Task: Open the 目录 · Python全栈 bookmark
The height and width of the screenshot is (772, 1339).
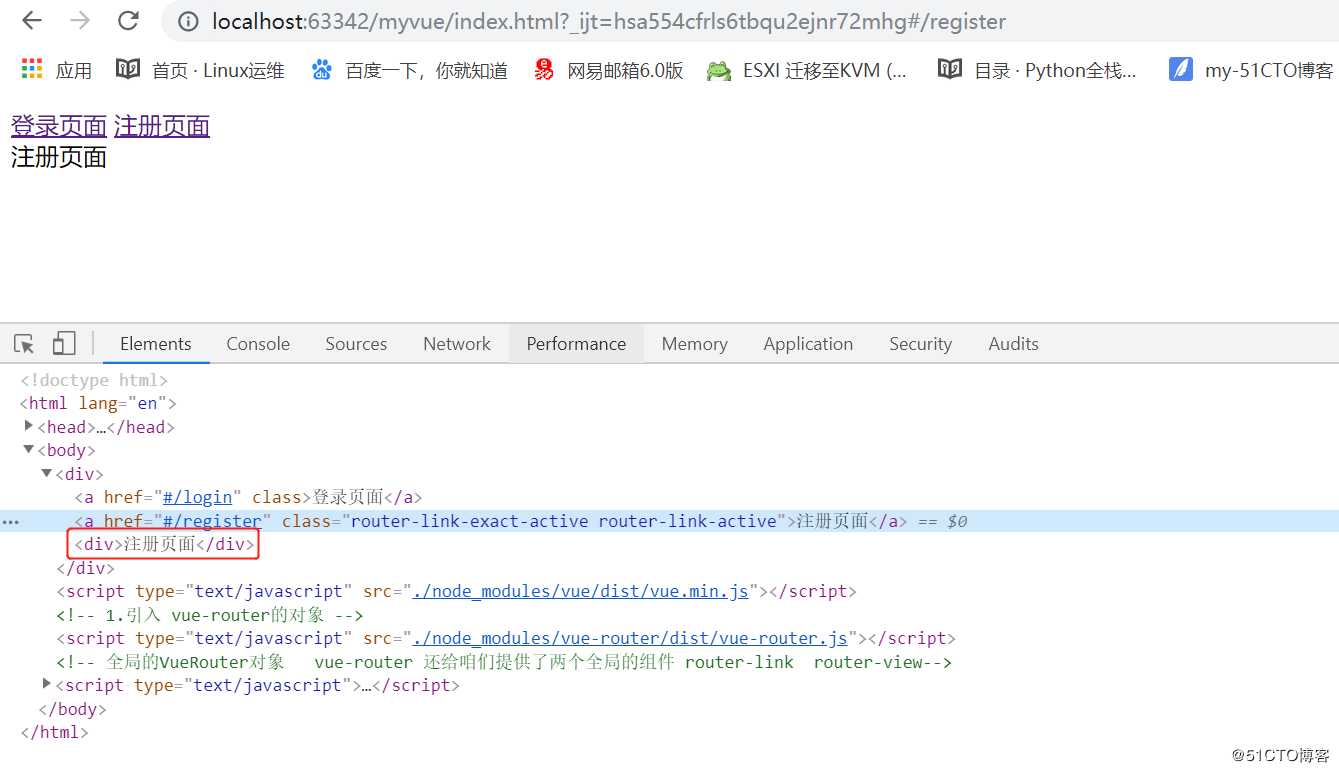Action: tap(1037, 70)
